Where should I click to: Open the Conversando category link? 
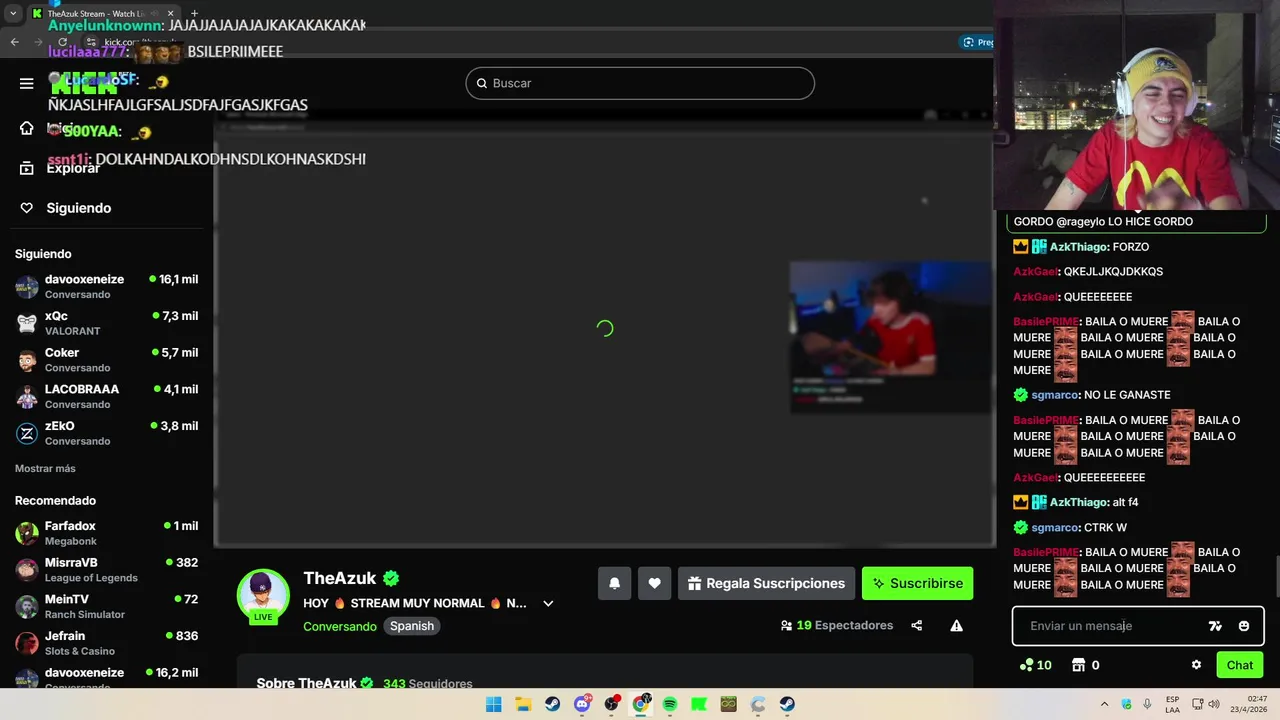340,626
